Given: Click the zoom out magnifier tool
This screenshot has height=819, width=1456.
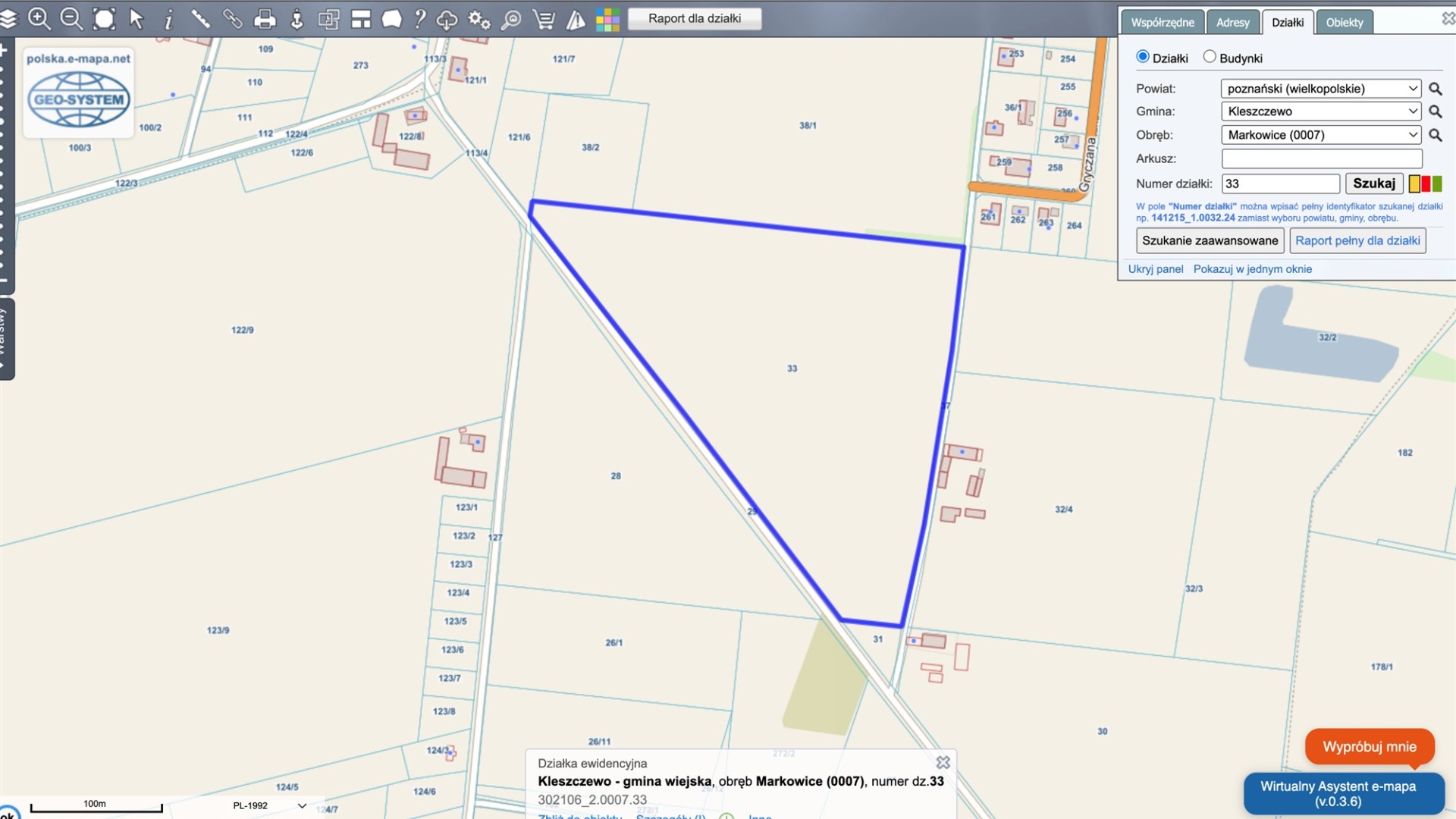Looking at the screenshot, I should click(x=71, y=18).
